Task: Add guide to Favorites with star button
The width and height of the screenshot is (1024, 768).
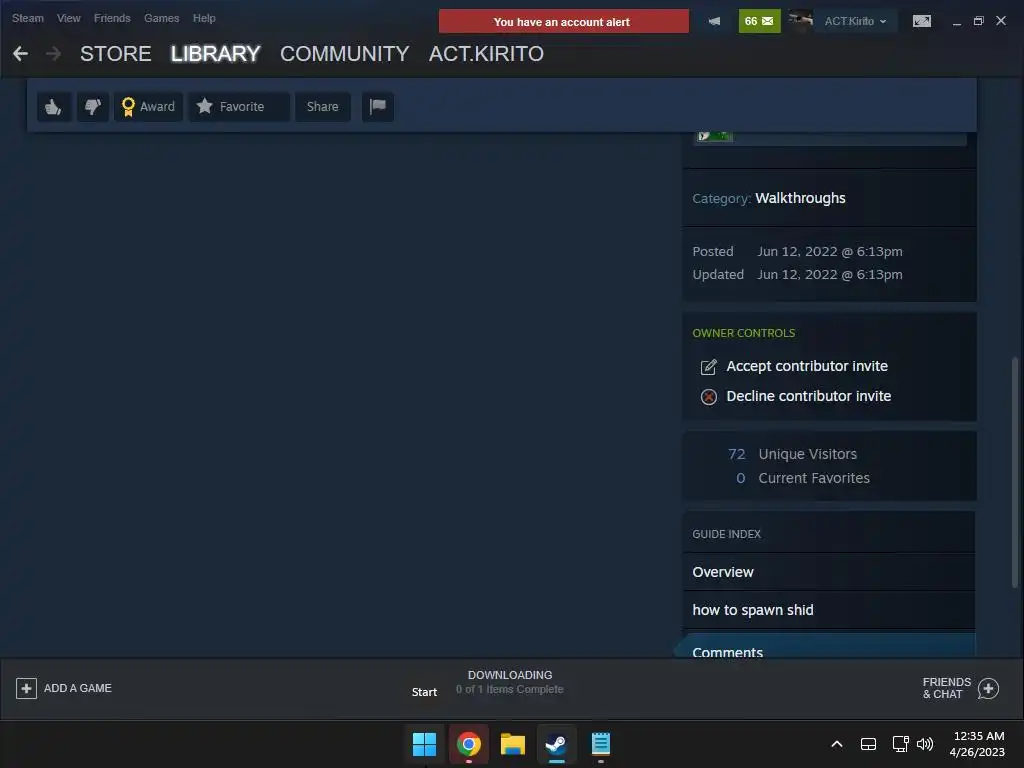Action: point(239,106)
